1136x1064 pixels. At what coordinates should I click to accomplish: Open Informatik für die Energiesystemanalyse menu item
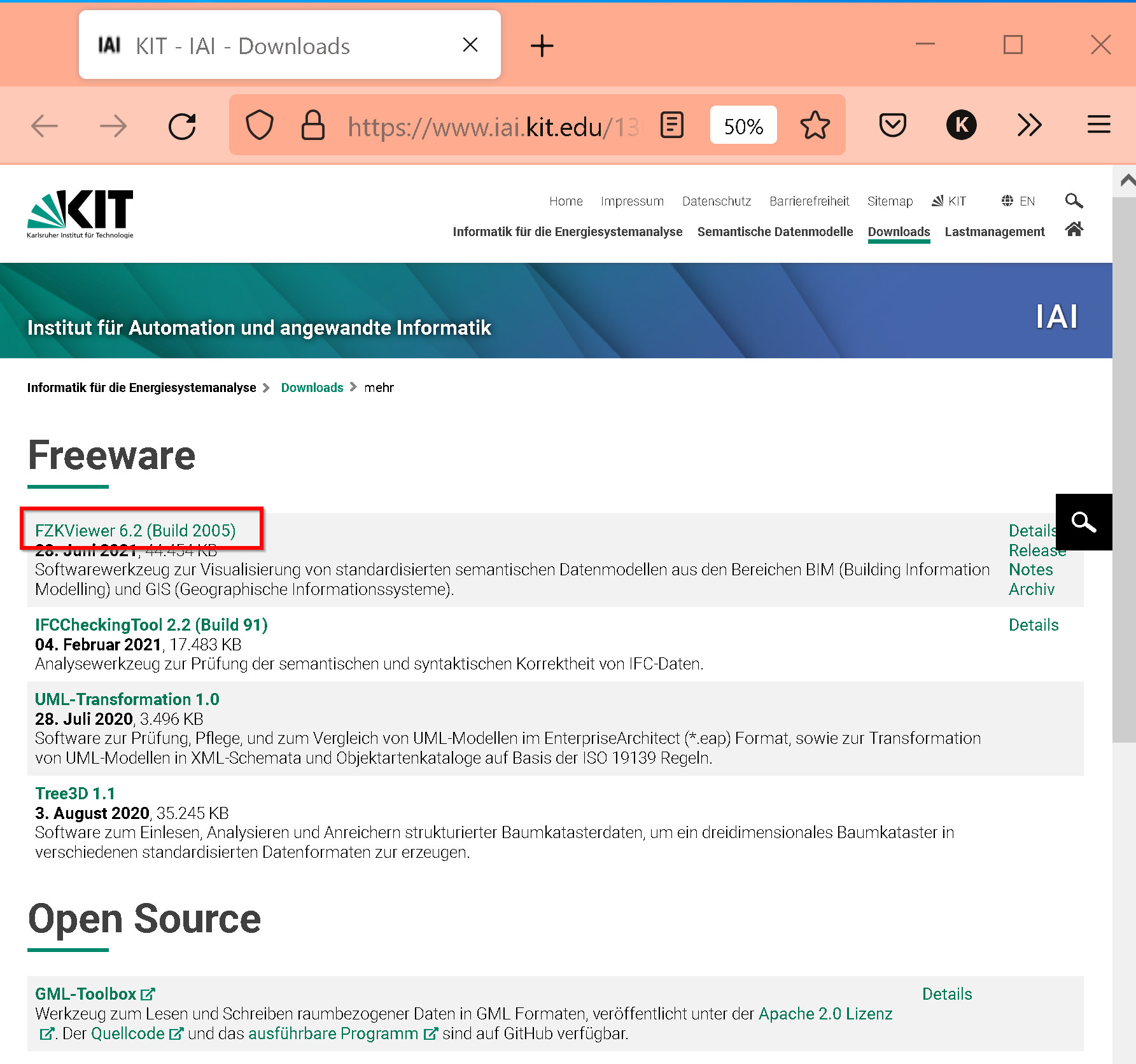coord(568,232)
